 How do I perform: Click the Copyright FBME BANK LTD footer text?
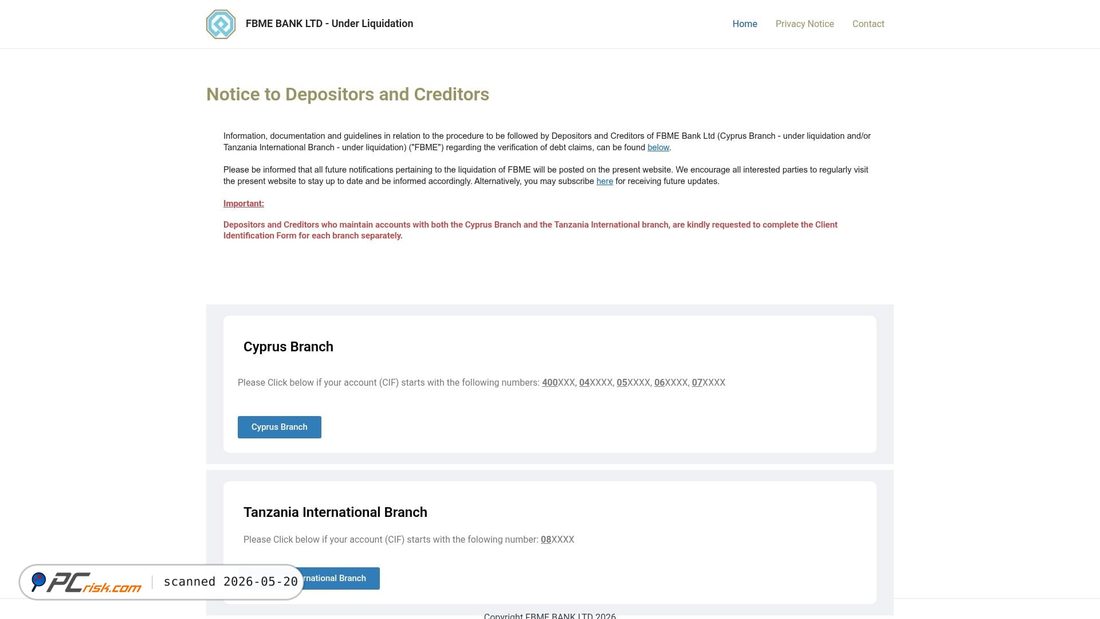coord(550,615)
